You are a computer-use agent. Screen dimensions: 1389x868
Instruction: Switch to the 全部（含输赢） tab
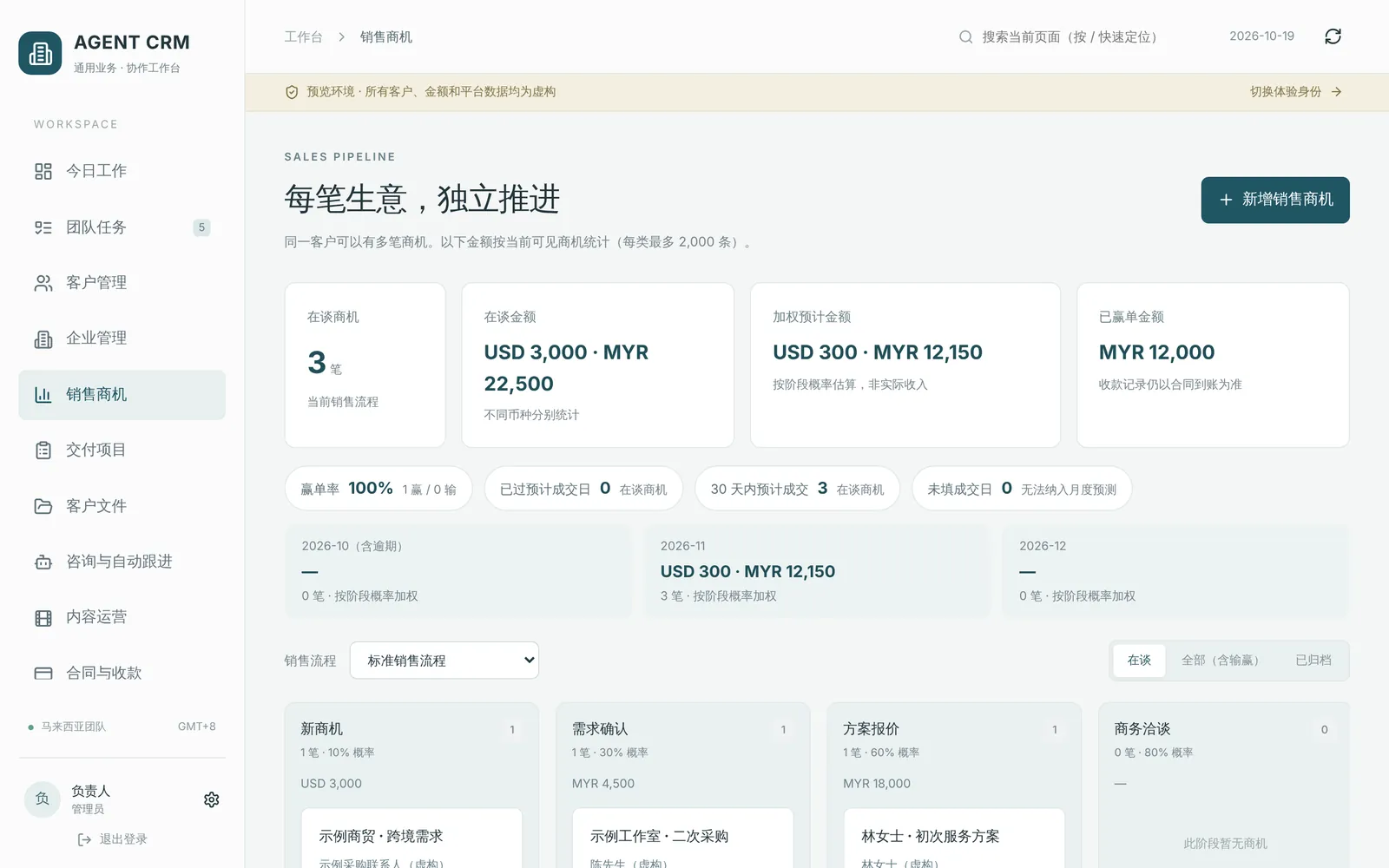(x=1221, y=661)
